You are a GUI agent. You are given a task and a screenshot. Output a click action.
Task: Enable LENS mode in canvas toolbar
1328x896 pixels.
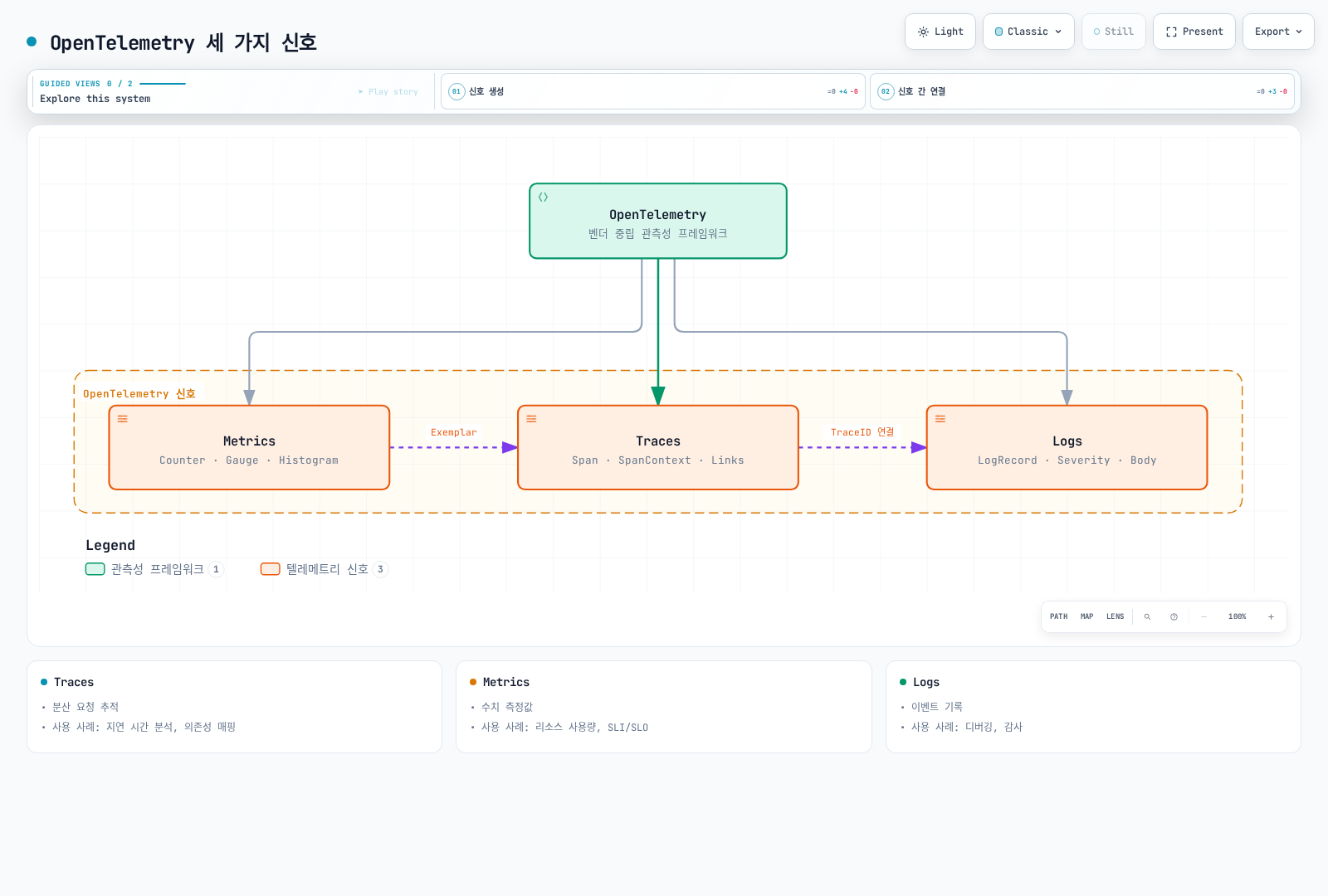click(1115, 616)
